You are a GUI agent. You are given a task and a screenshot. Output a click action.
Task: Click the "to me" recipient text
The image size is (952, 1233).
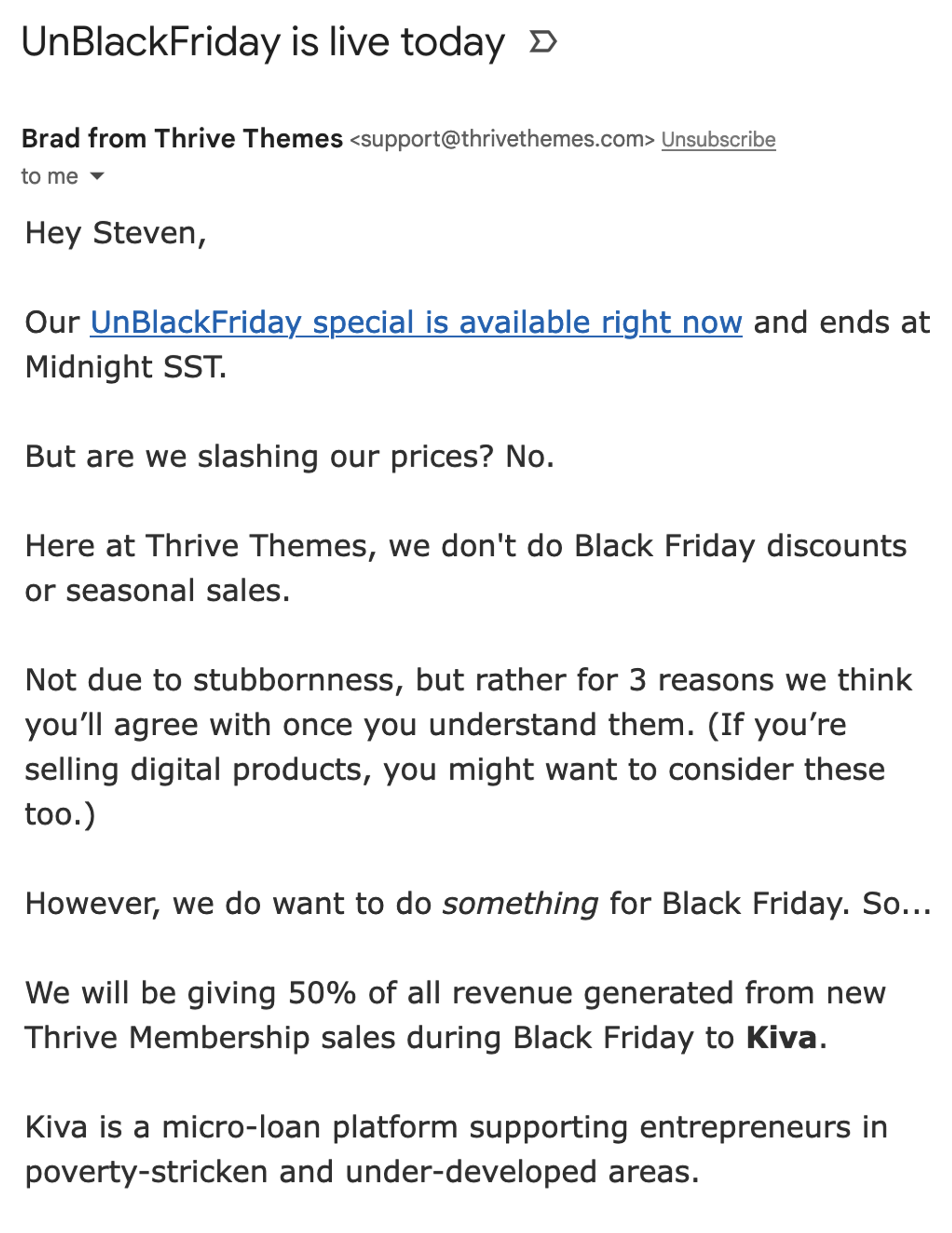49,176
